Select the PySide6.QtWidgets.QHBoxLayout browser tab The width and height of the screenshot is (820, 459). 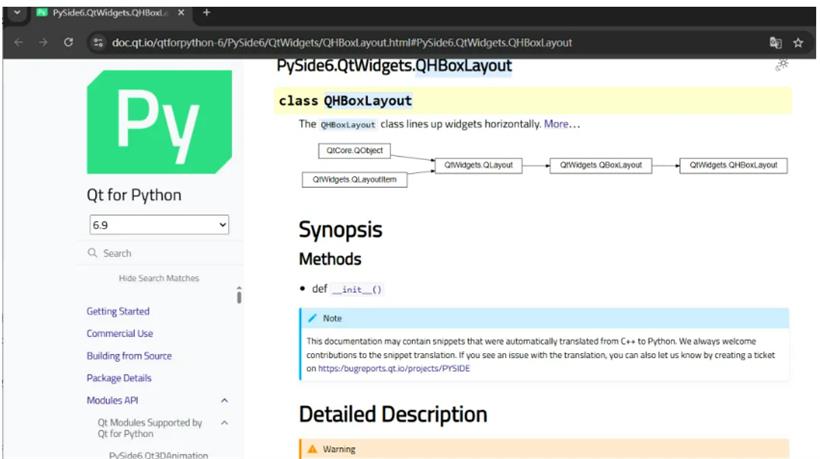(111, 13)
